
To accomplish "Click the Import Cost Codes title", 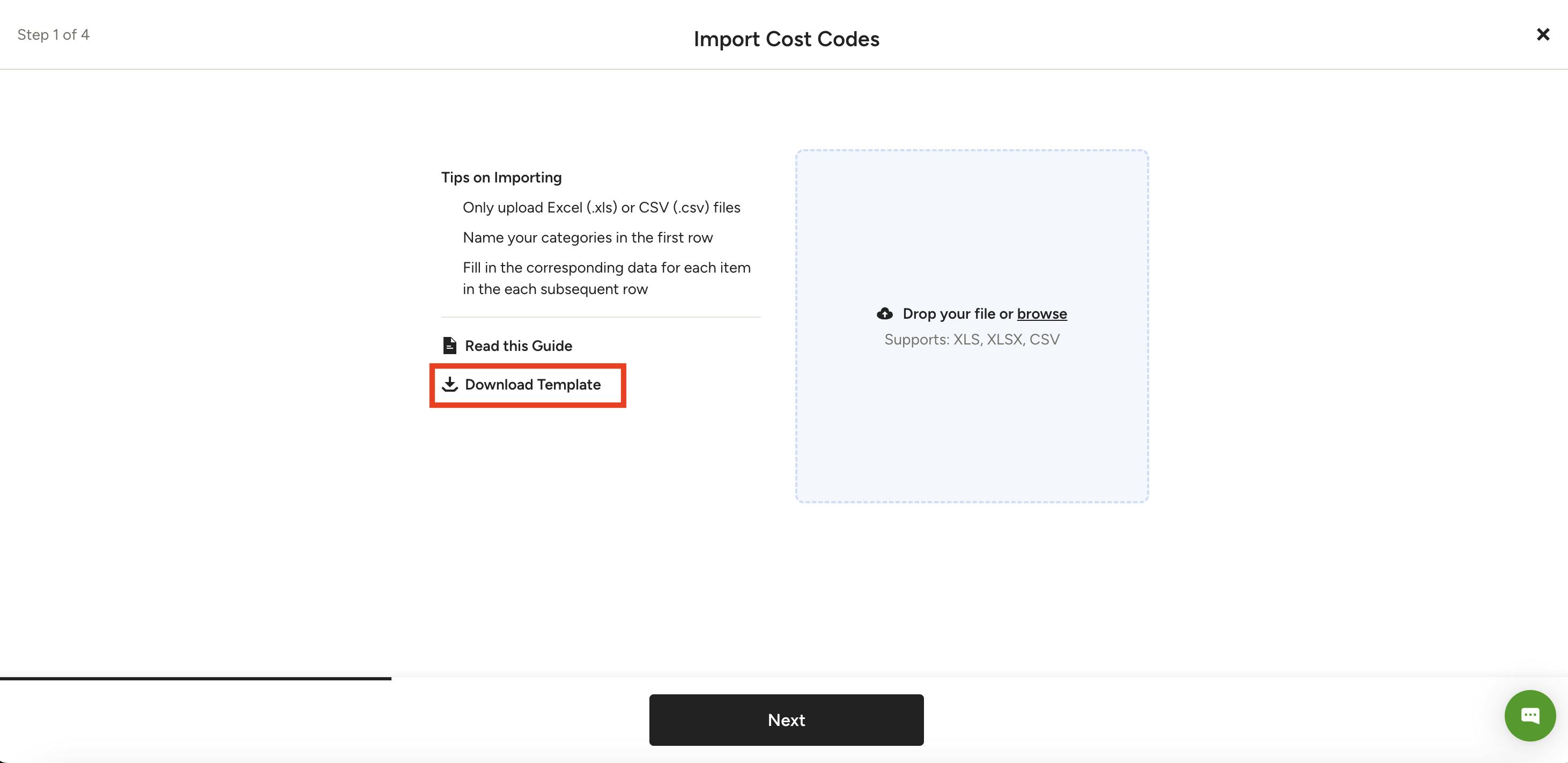I will (x=786, y=38).
